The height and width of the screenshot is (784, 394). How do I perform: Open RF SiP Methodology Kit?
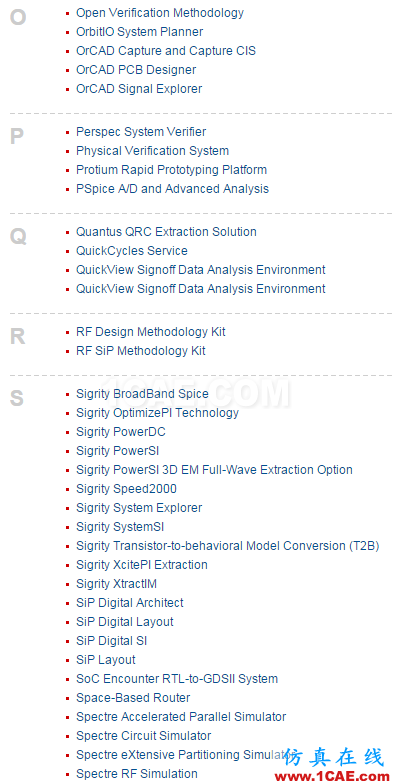pos(140,351)
